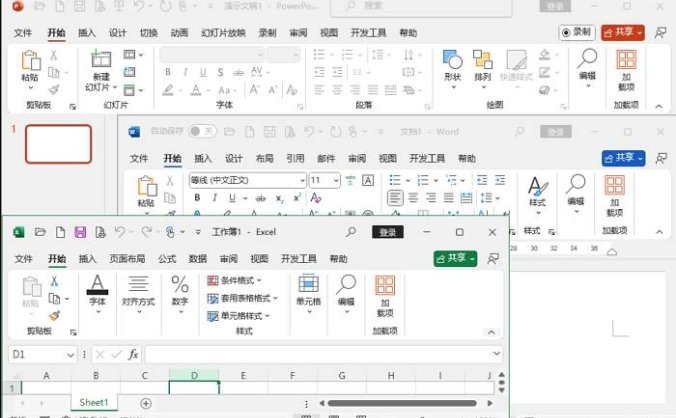Open Excel Alignment group dropdown
This screenshot has height=418, width=676.
click(x=138, y=294)
